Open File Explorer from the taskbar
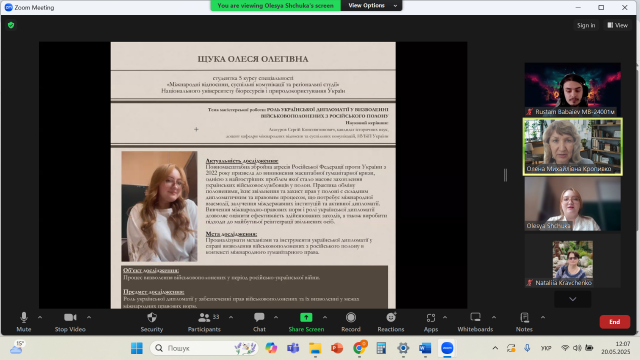 (315, 348)
